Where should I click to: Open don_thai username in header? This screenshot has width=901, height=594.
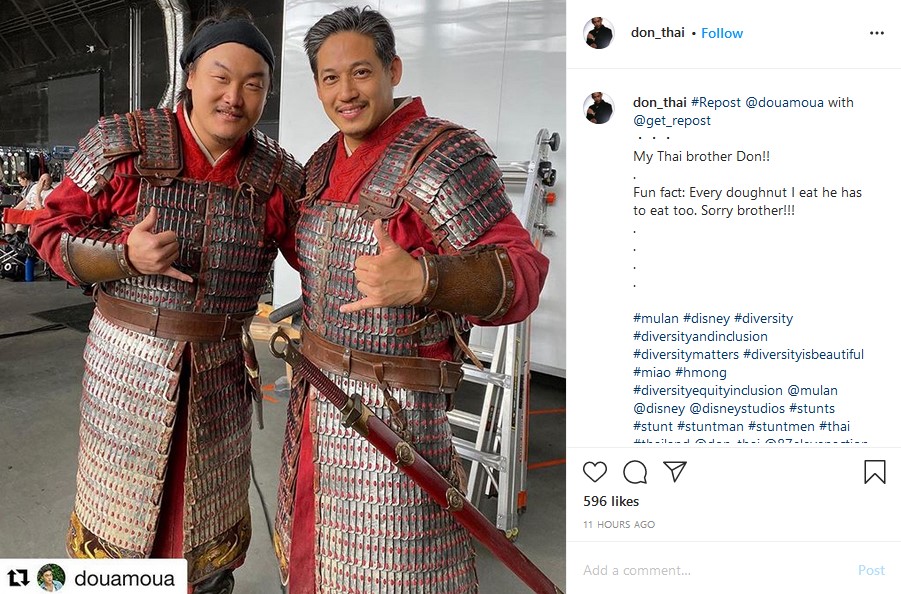point(657,33)
